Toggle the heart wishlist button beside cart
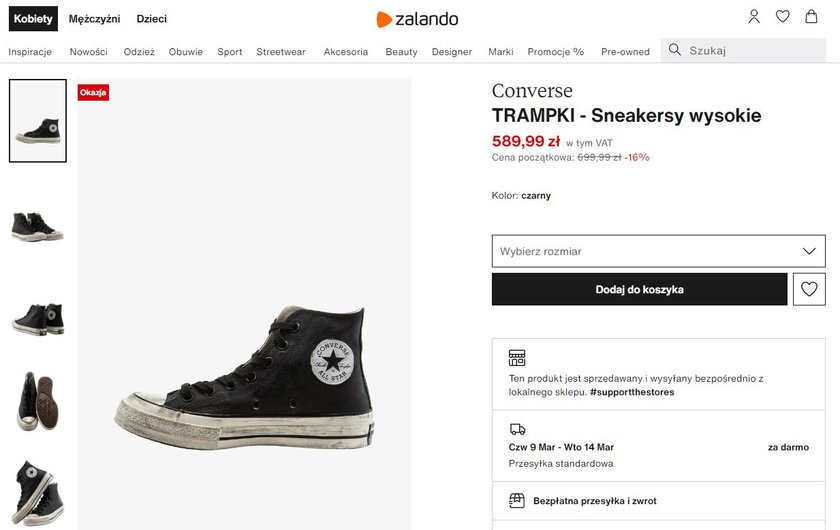 point(809,289)
